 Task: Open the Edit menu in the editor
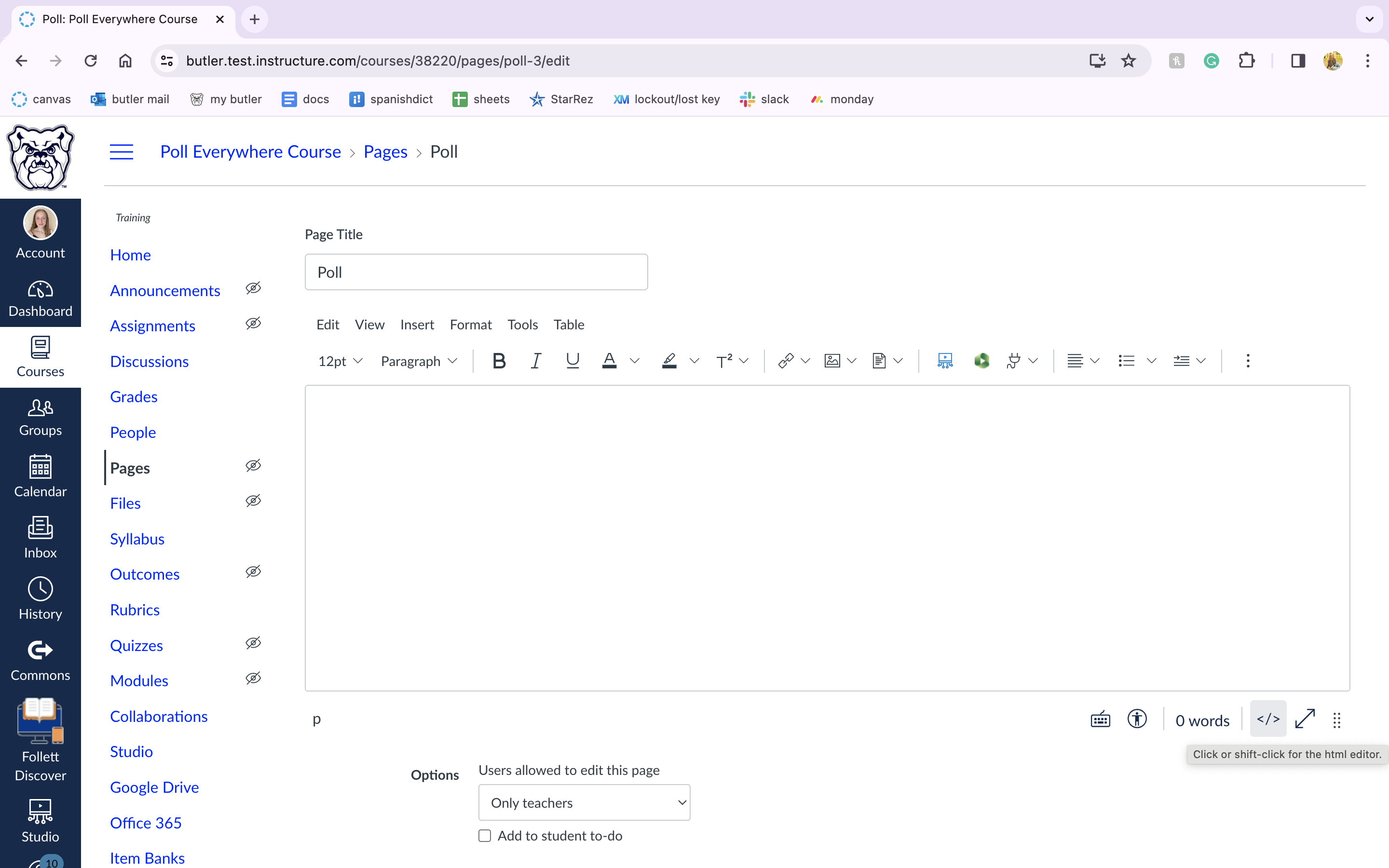[x=328, y=325]
